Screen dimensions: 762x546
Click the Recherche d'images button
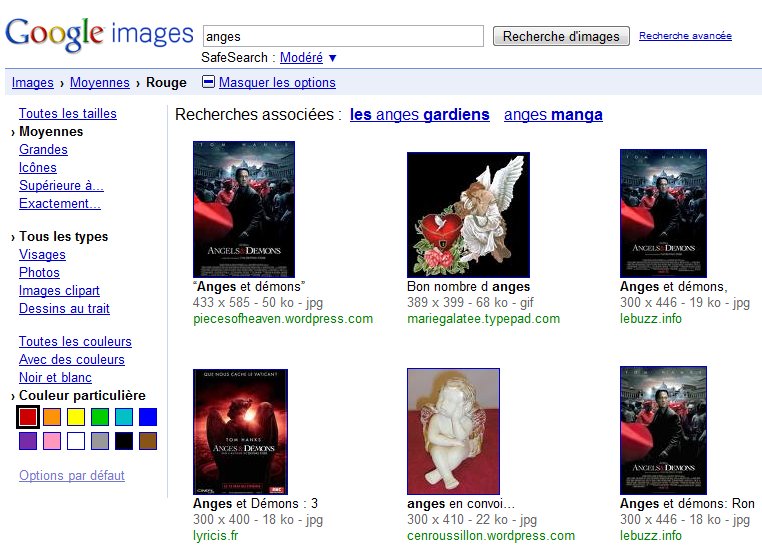[561, 36]
